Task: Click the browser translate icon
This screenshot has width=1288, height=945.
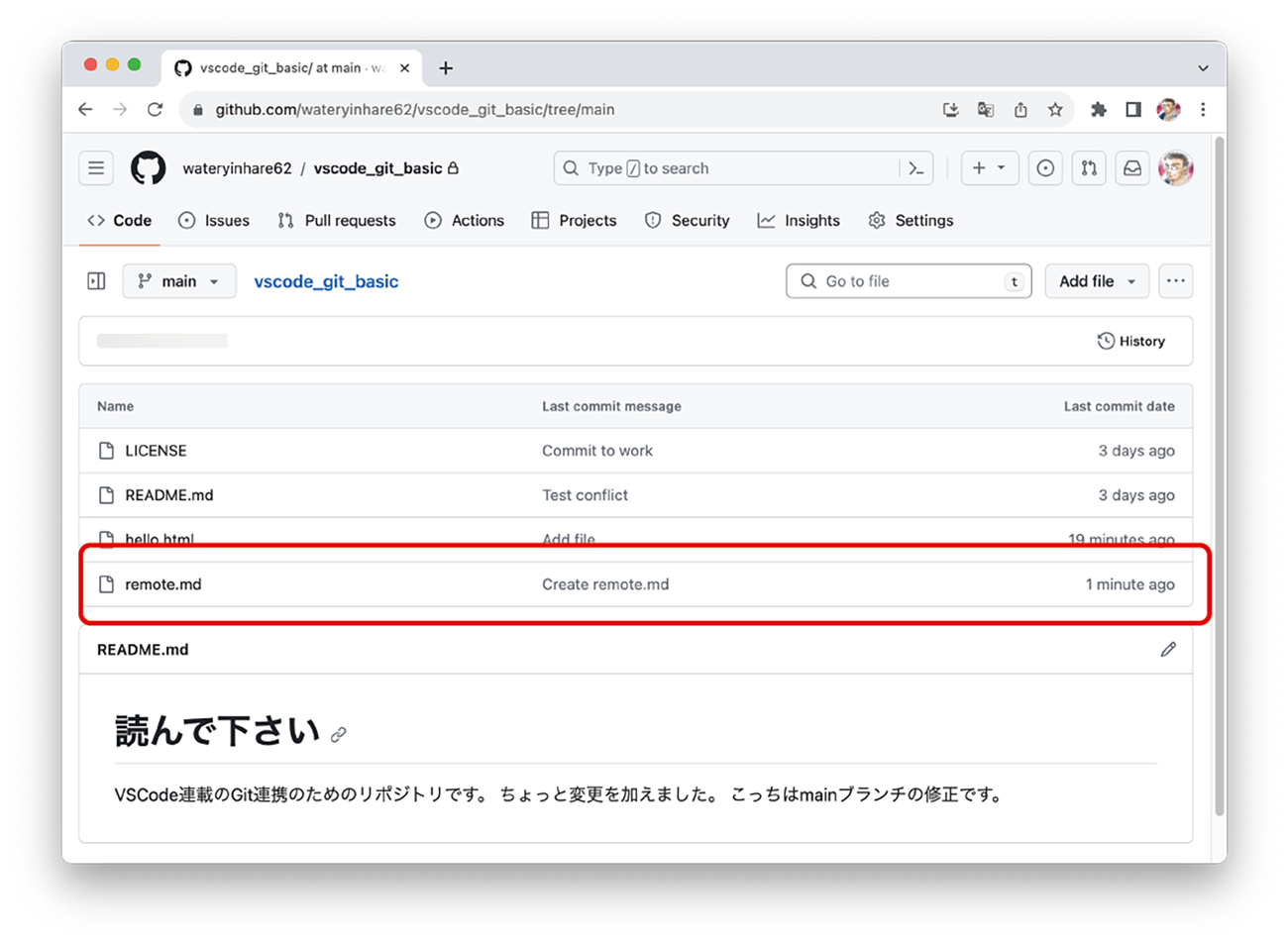Action: 985,110
